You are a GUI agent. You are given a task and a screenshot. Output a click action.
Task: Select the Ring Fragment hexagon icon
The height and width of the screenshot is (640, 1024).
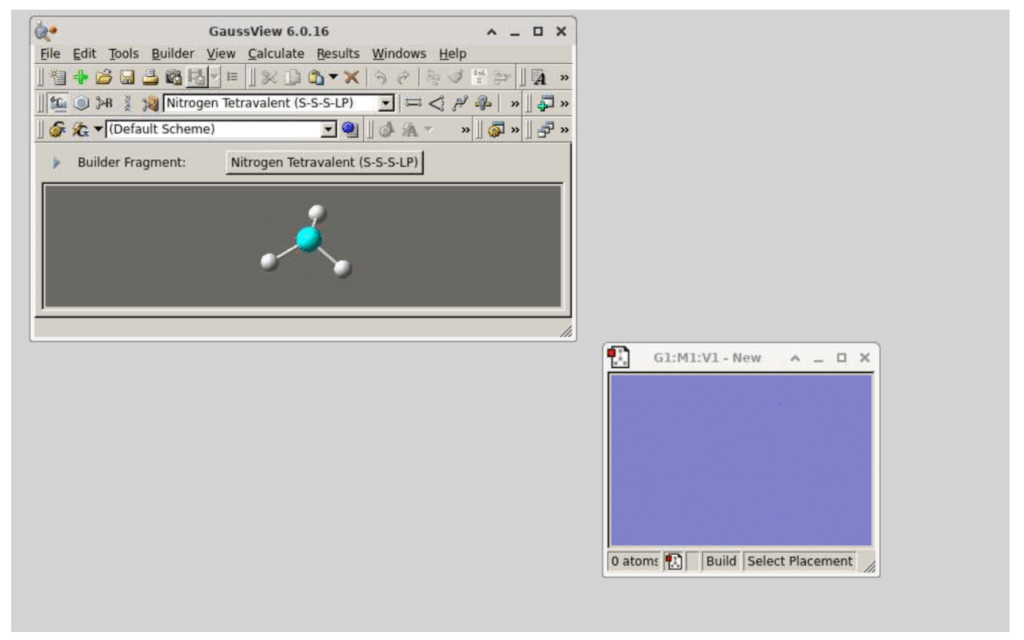[81, 103]
